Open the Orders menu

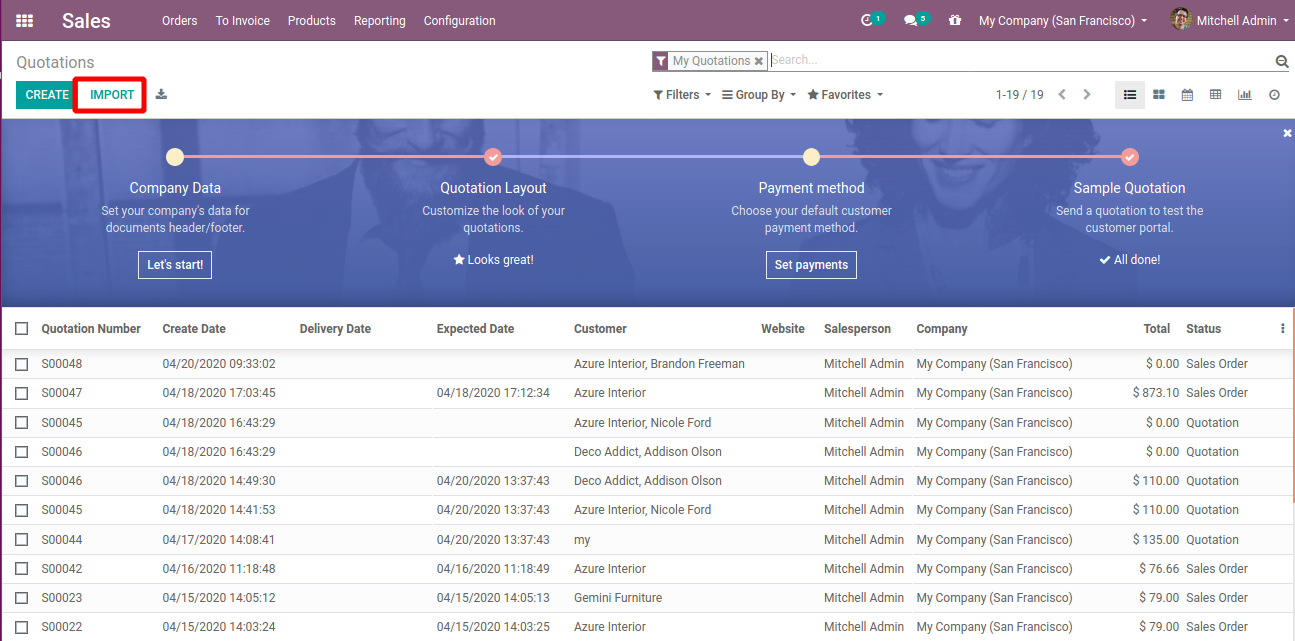pos(179,20)
